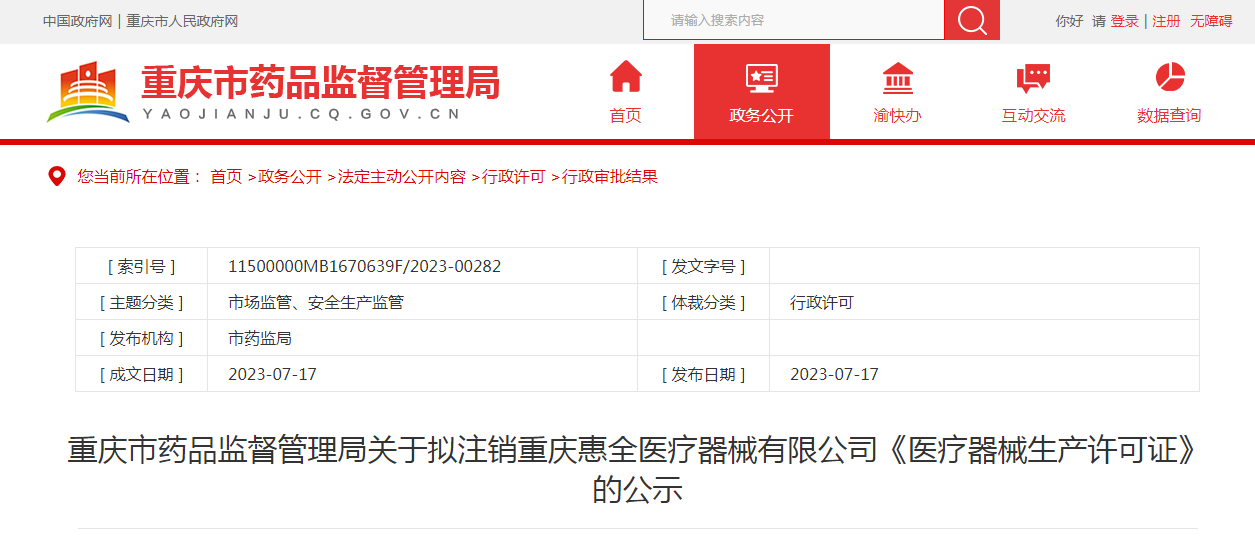The width and height of the screenshot is (1255, 536).
Task: Go to 首页 in the breadcrumb
Action: (x=226, y=177)
